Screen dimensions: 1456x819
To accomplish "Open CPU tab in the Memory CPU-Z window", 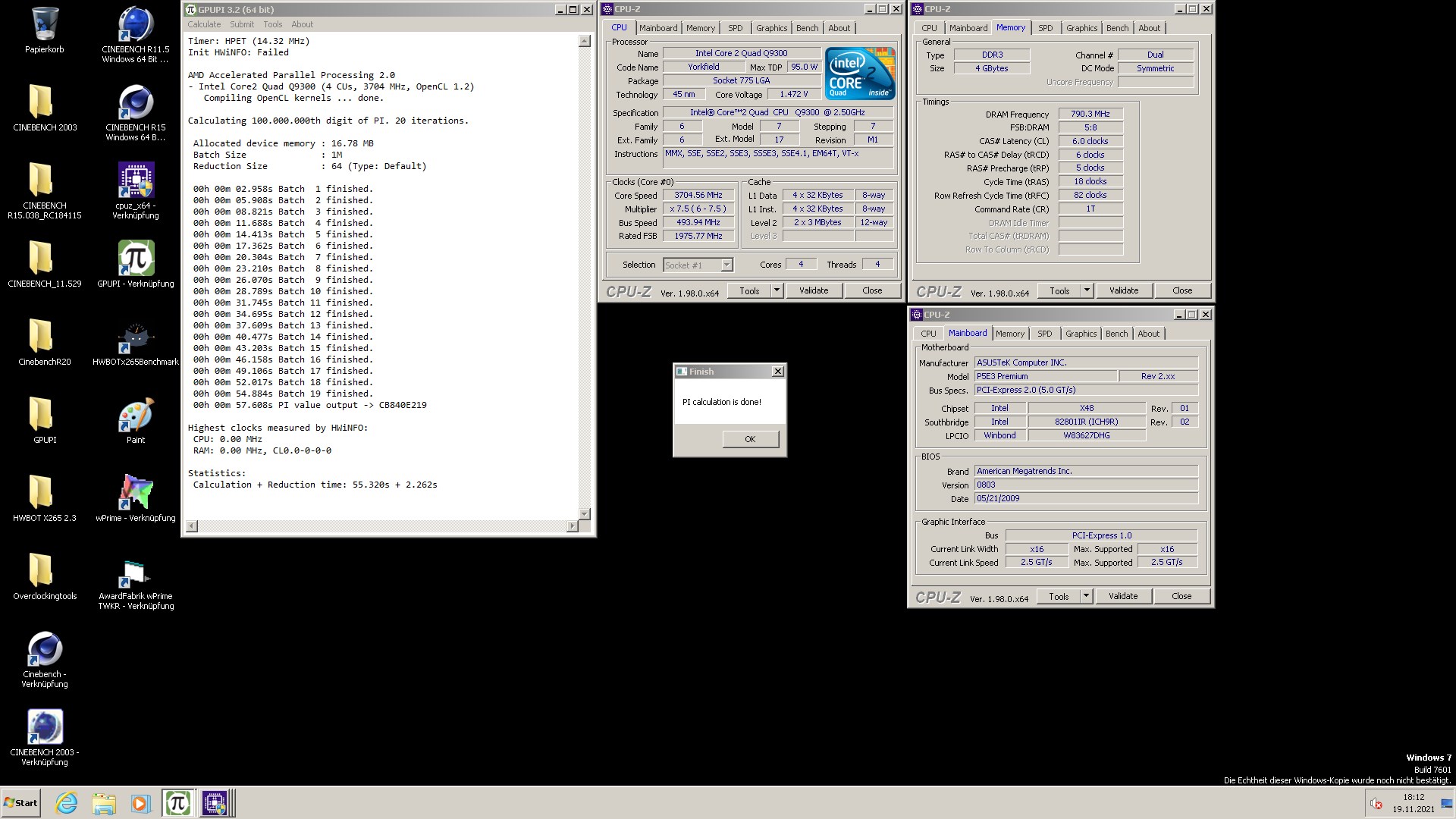I will pyautogui.click(x=929, y=28).
